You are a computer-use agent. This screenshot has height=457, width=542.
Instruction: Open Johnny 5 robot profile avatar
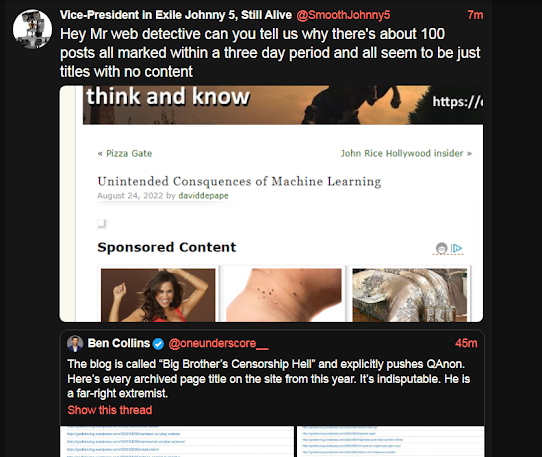(x=32, y=29)
